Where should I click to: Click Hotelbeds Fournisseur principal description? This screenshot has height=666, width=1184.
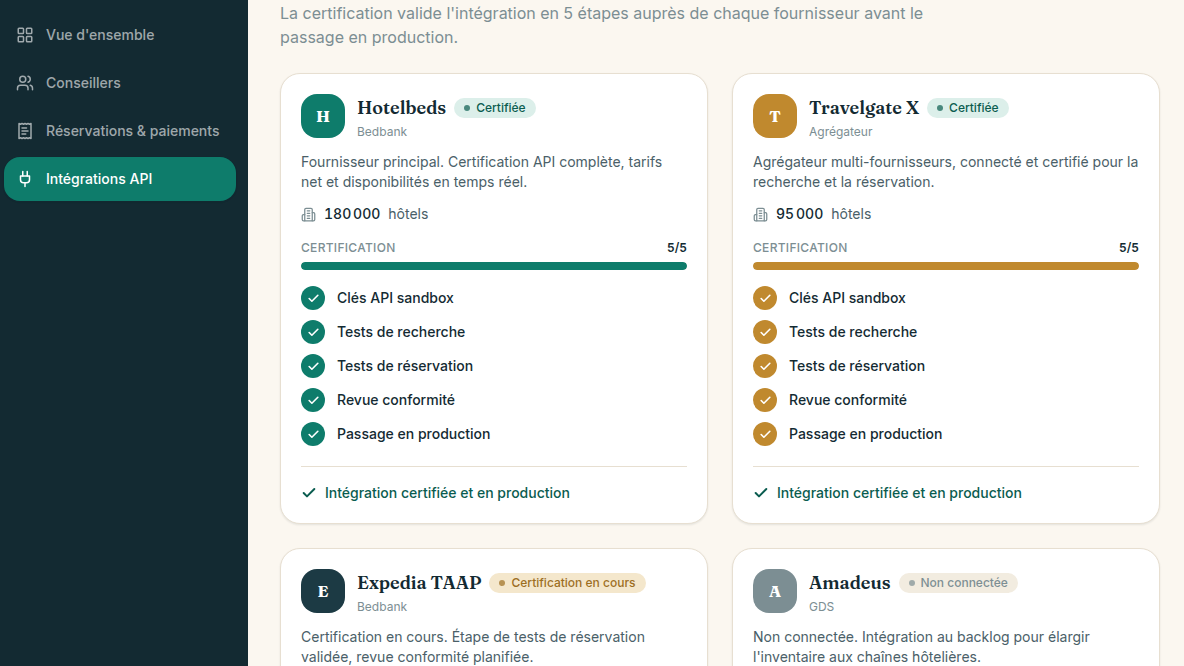482,172
